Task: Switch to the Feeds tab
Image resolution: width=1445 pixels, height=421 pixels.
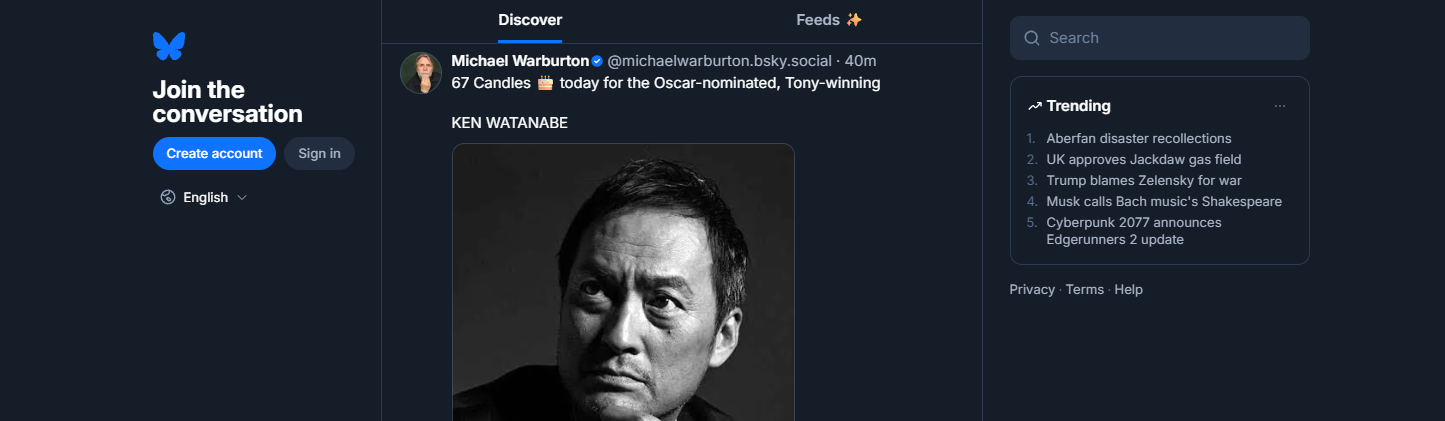Action: (x=829, y=20)
